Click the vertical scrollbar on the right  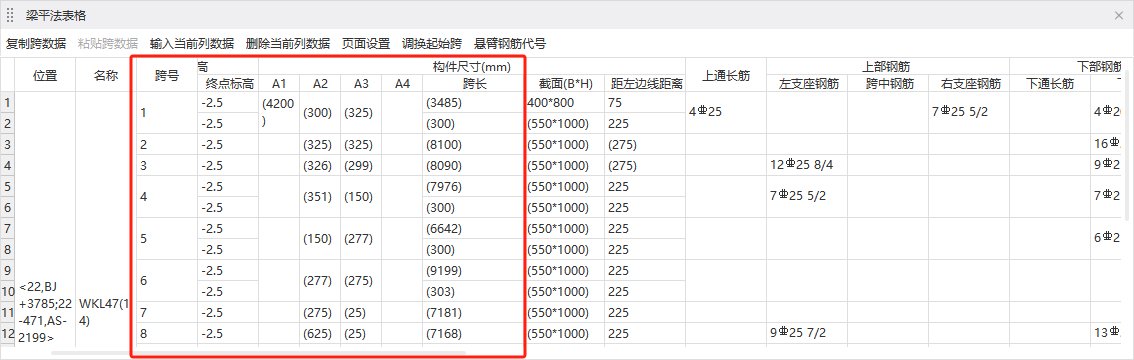click(1128, 145)
